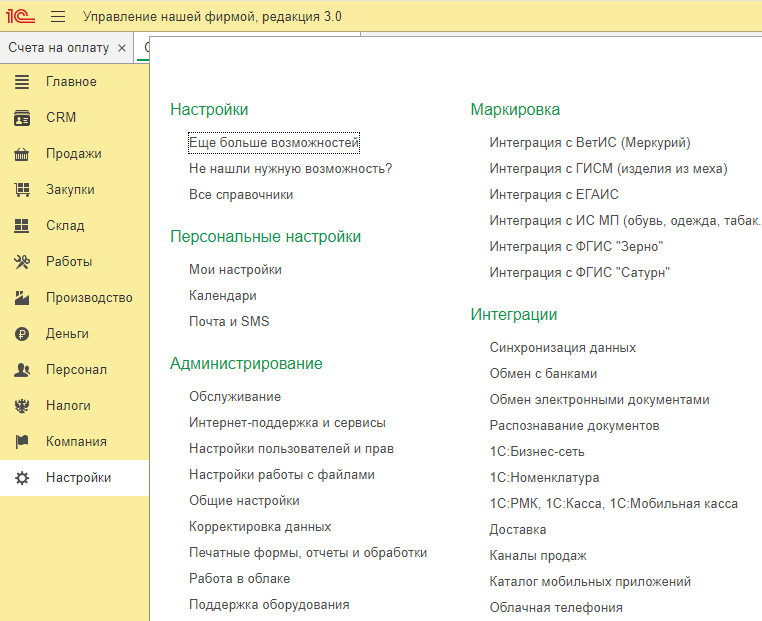The height and width of the screenshot is (621, 762).
Task: Click the Продажи basket icon
Action: pos(22,154)
